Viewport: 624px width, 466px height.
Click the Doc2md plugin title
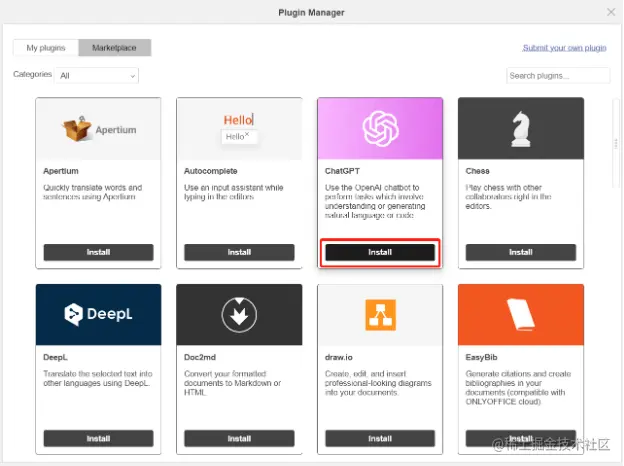pyautogui.click(x=200, y=357)
